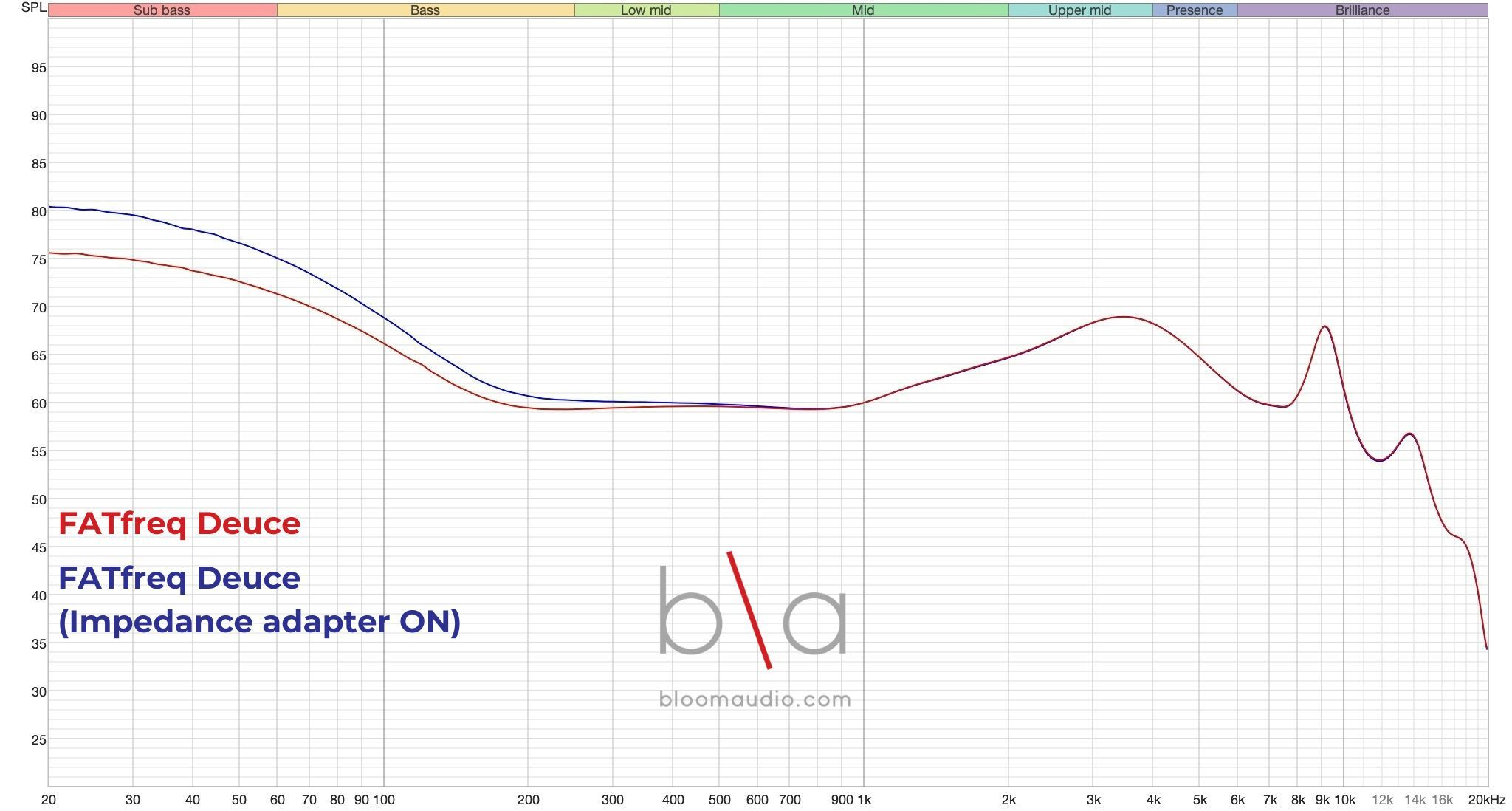Click the SPL axis label
The image size is (1512, 811).
[x=33, y=8]
